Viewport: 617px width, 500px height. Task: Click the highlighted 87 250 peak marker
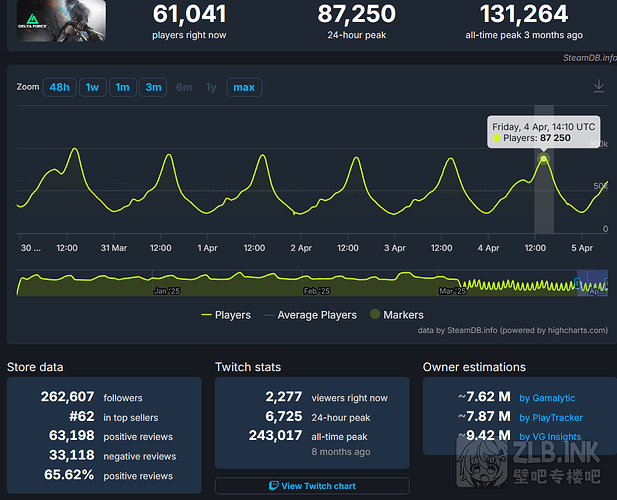coord(543,159)
